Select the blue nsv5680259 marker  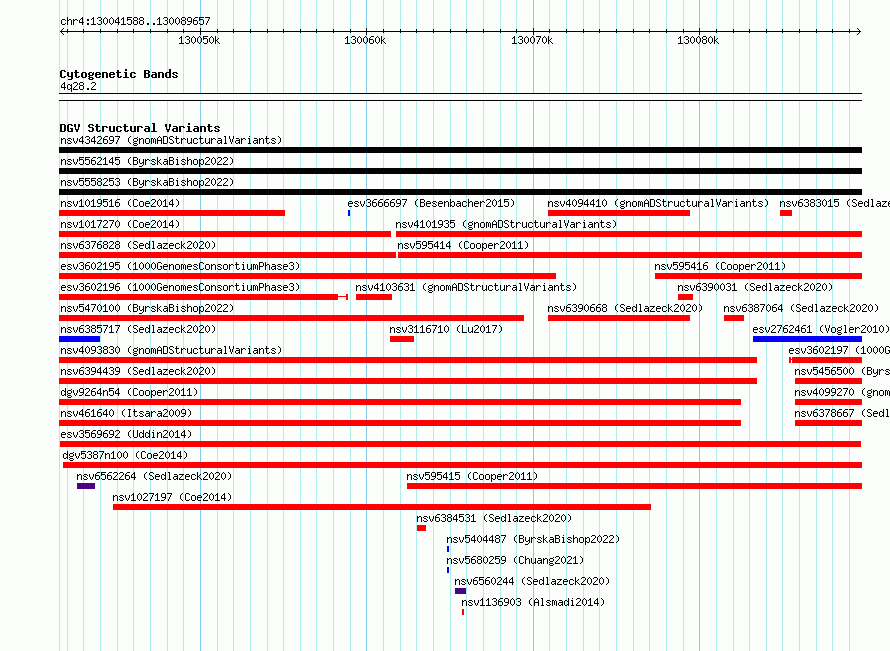coord(448,570)
